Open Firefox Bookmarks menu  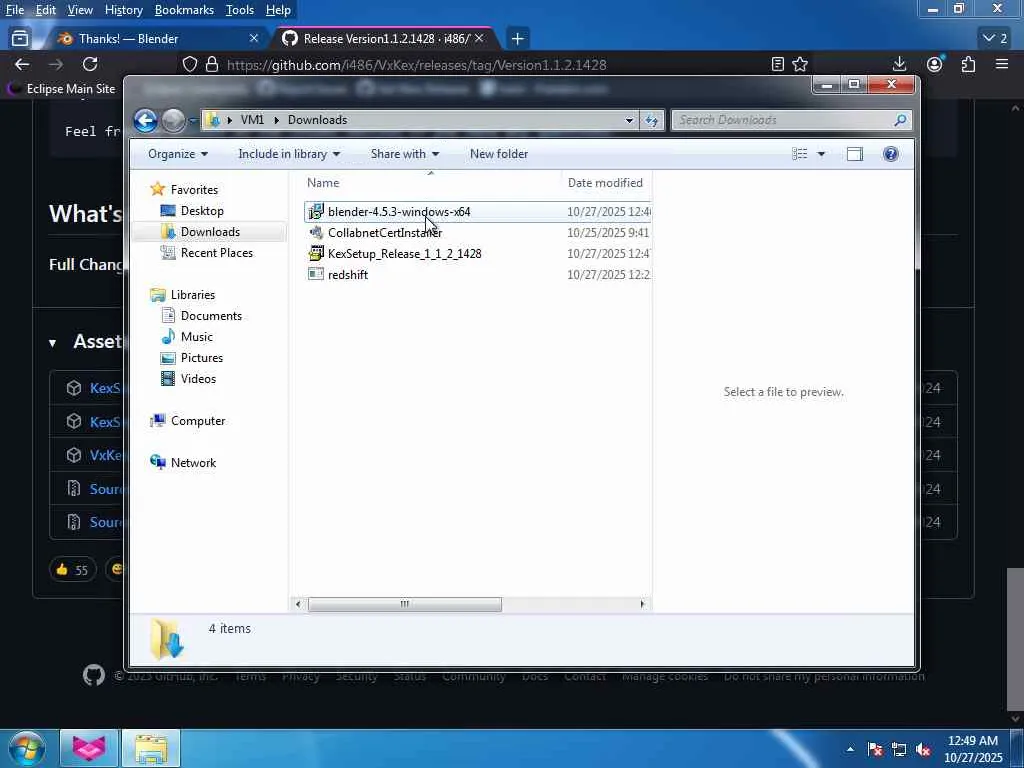tap(184, 10)
